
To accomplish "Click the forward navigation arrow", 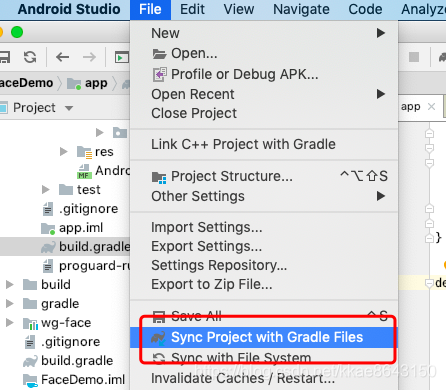I will (x=89, y=57).
